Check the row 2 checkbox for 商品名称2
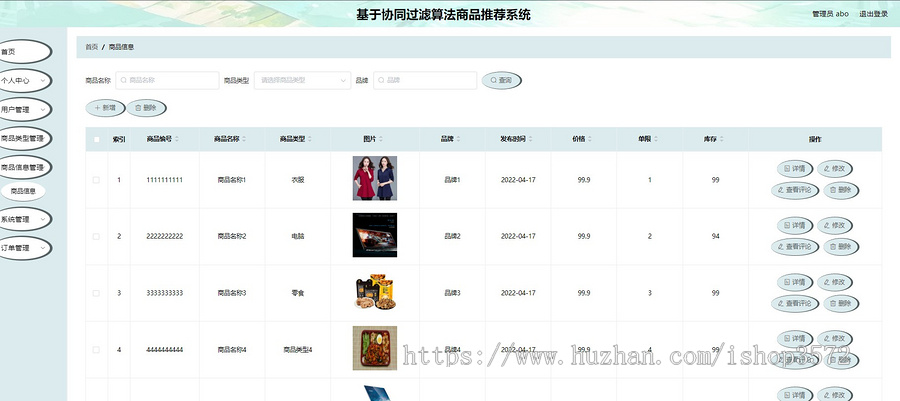 coord(96,236)
